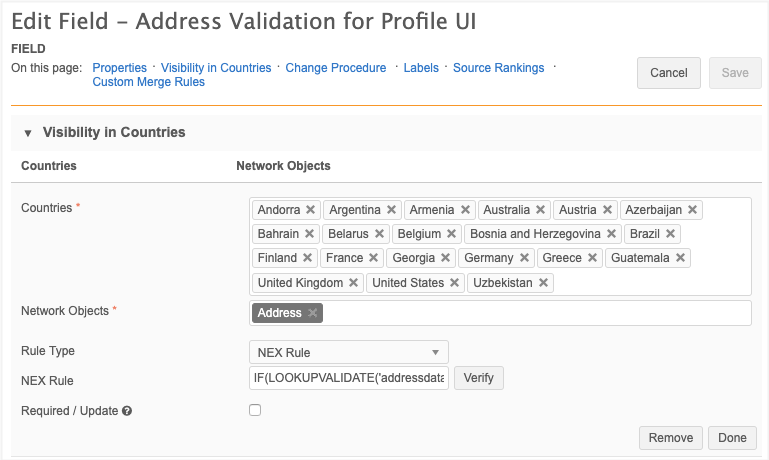This screenshot has width=769, height=460.
Task: Remove the Uzbekistan tag via its x
Action: [543, 283]
